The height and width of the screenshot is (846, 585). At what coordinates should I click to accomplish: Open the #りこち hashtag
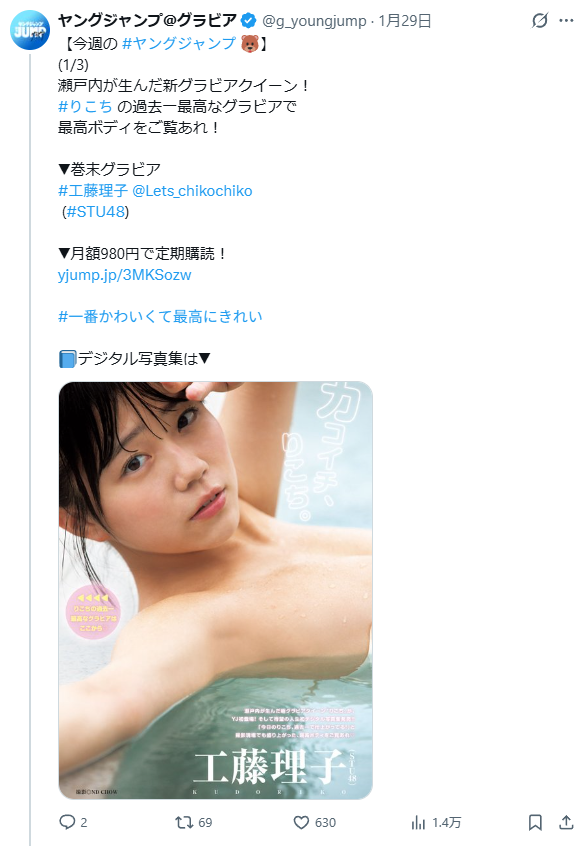(x=85, y=106)
